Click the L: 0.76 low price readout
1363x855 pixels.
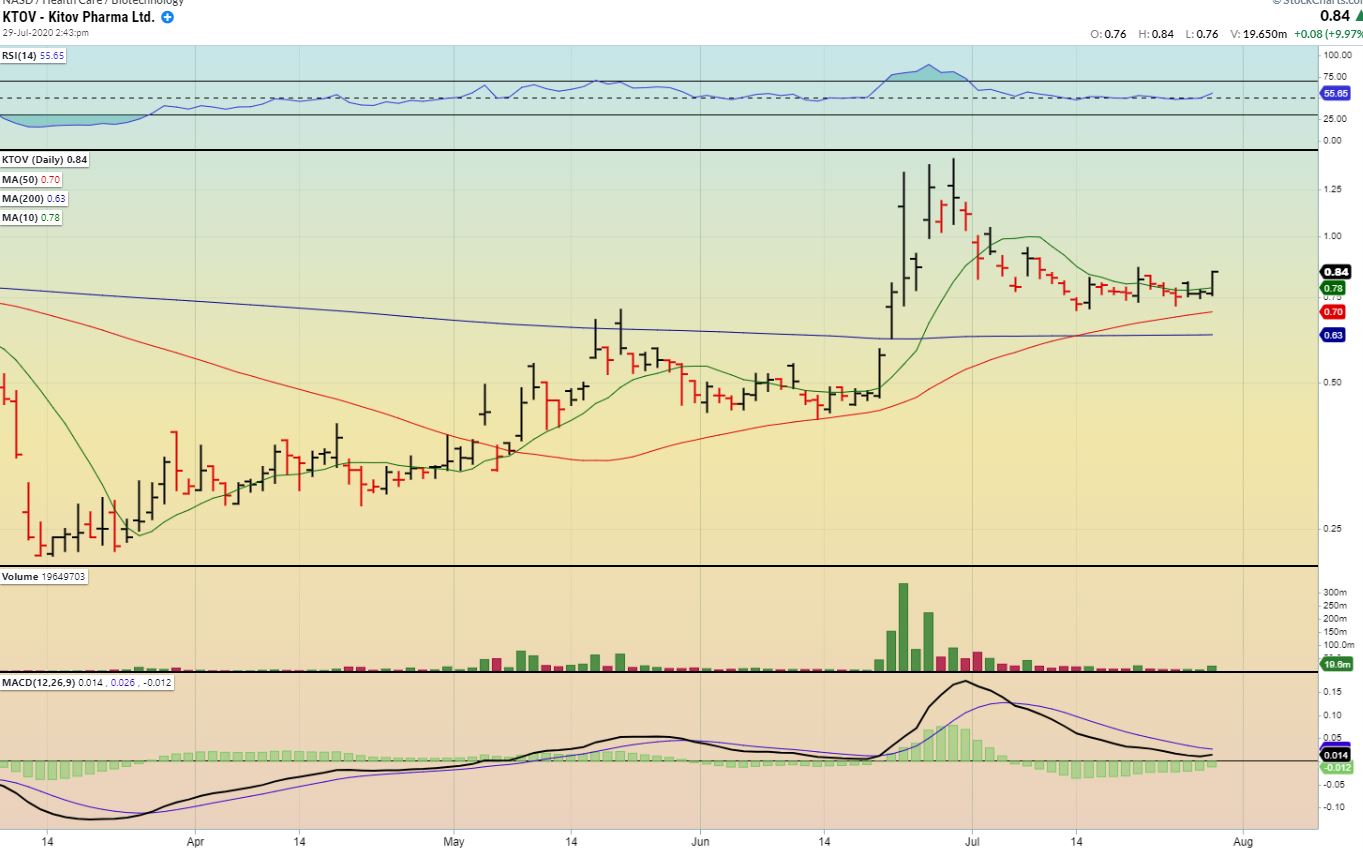click(1201, 34)
